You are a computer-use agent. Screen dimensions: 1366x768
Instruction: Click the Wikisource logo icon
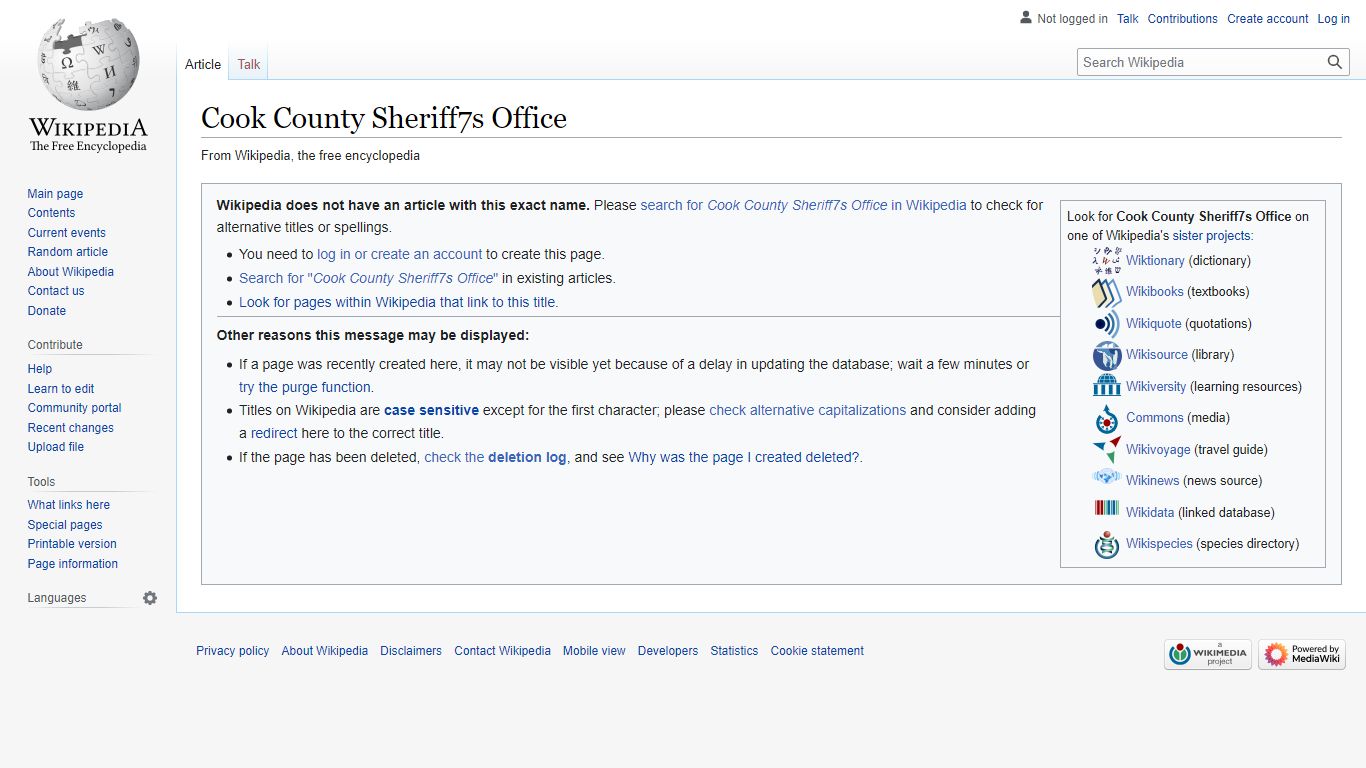pyautogui.click(x=1107, y=355)
